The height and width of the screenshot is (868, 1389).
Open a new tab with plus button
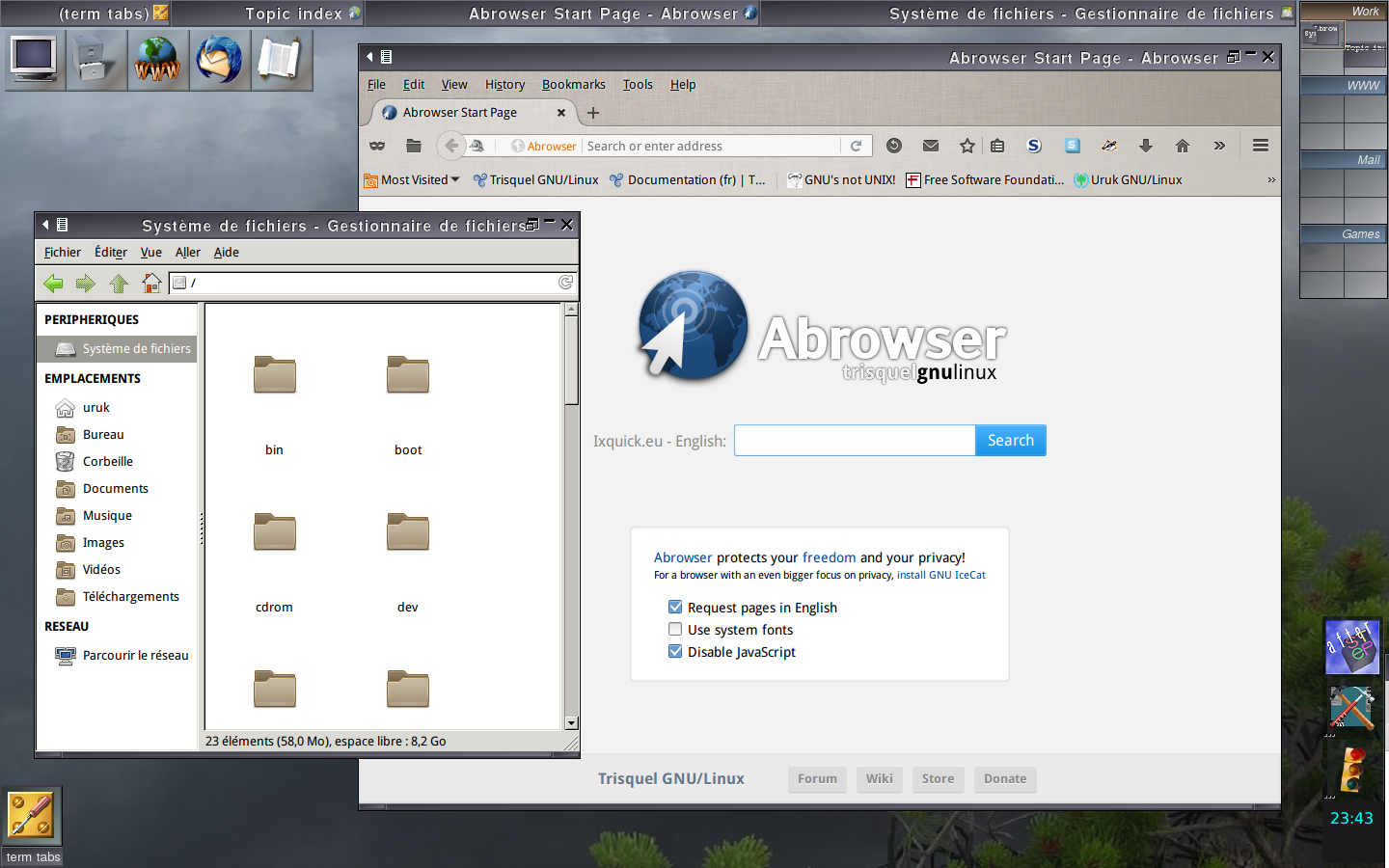593,113
